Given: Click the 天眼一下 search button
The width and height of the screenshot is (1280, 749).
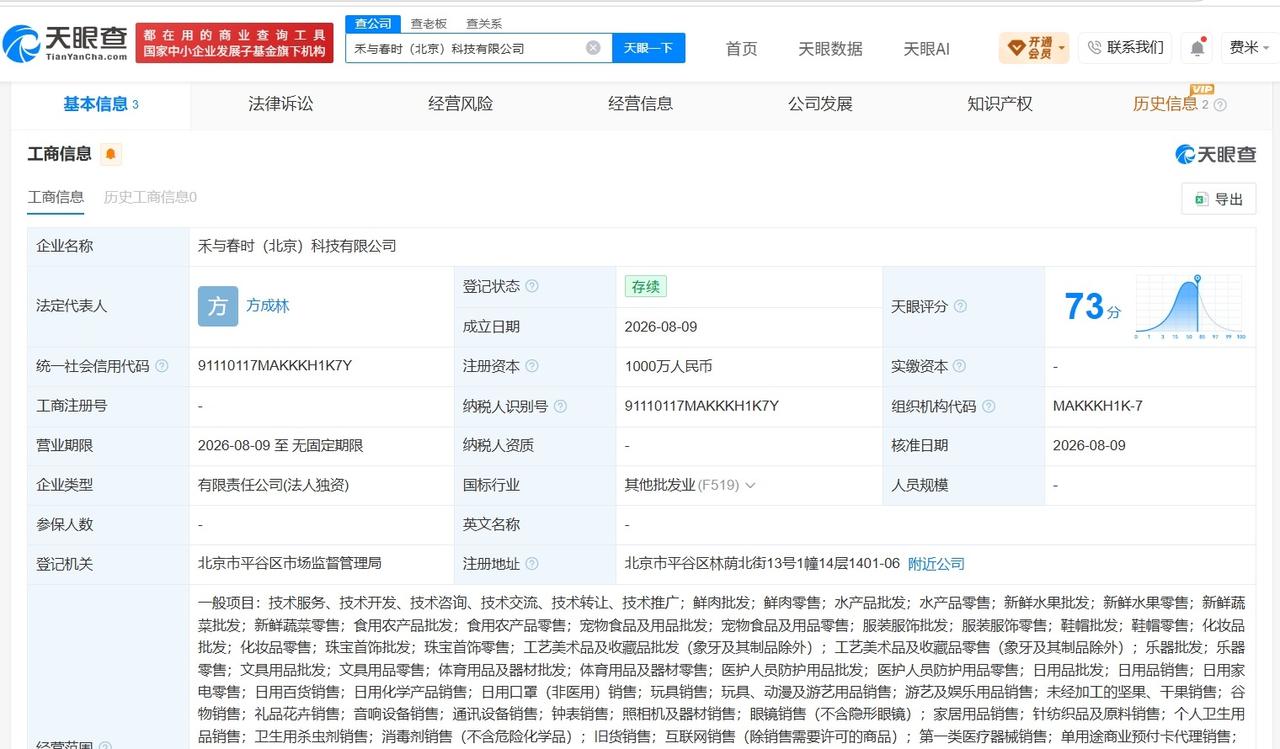Looking at the screenshot, I should (648, 48).
